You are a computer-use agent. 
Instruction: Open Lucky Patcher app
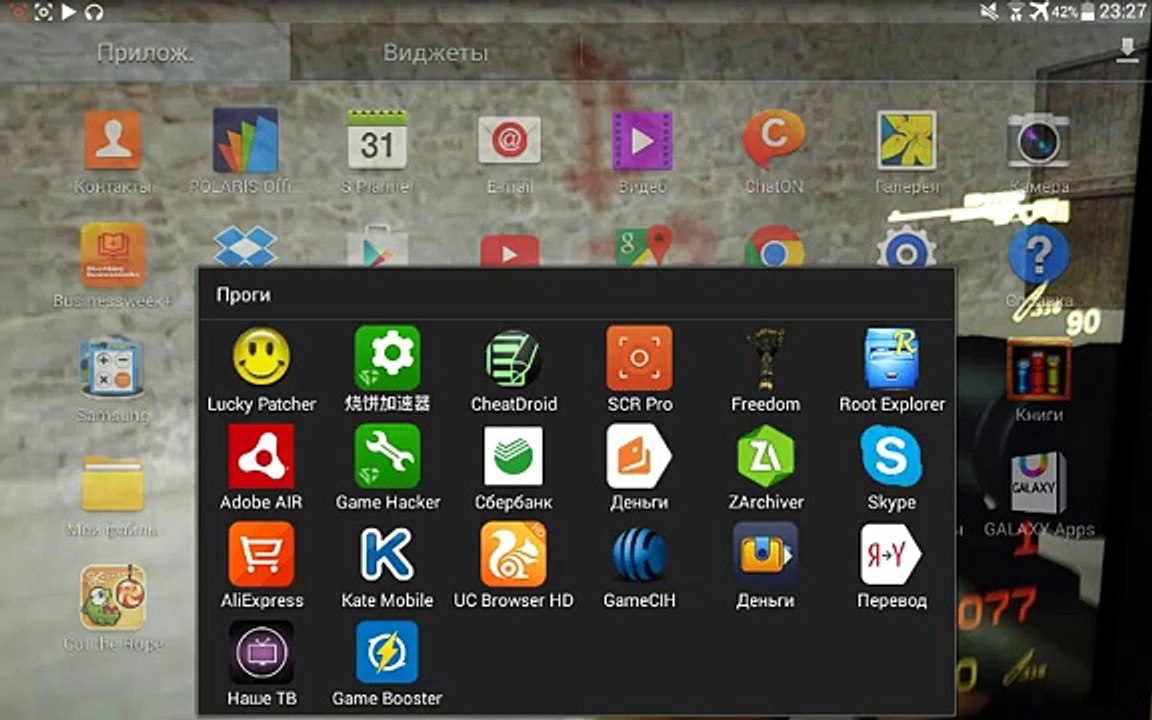coord(261,358)
